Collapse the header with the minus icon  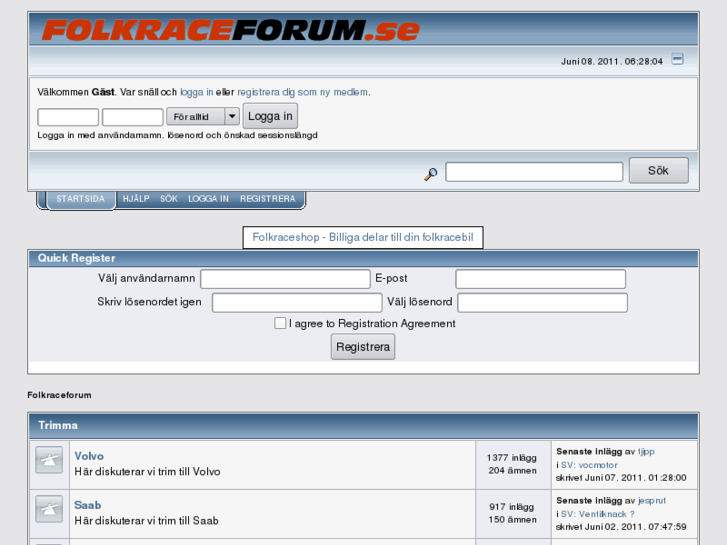click(x=677, y=59)
